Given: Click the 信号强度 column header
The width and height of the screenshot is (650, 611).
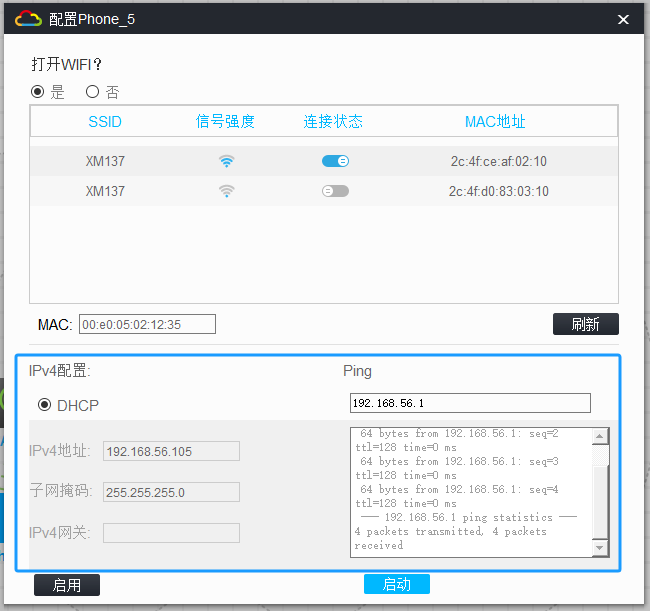Looking at the screenshot, I should pos(226,122).
